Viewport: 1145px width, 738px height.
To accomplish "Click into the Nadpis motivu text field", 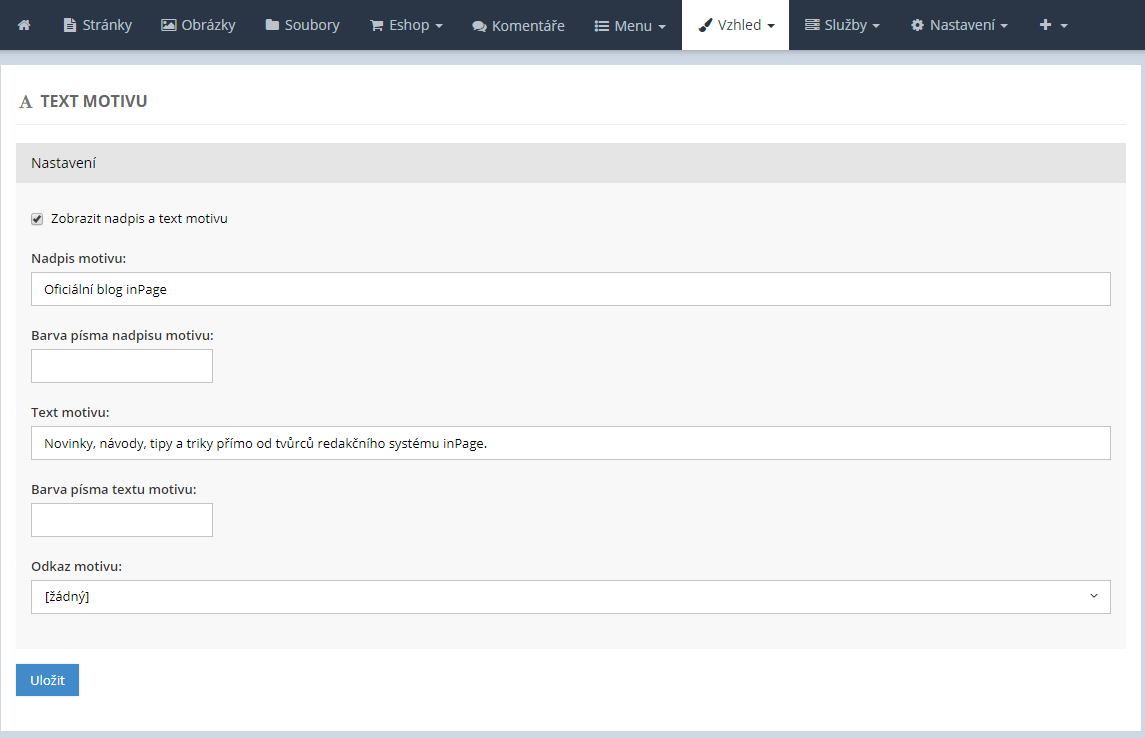I will tap(570, 289).
